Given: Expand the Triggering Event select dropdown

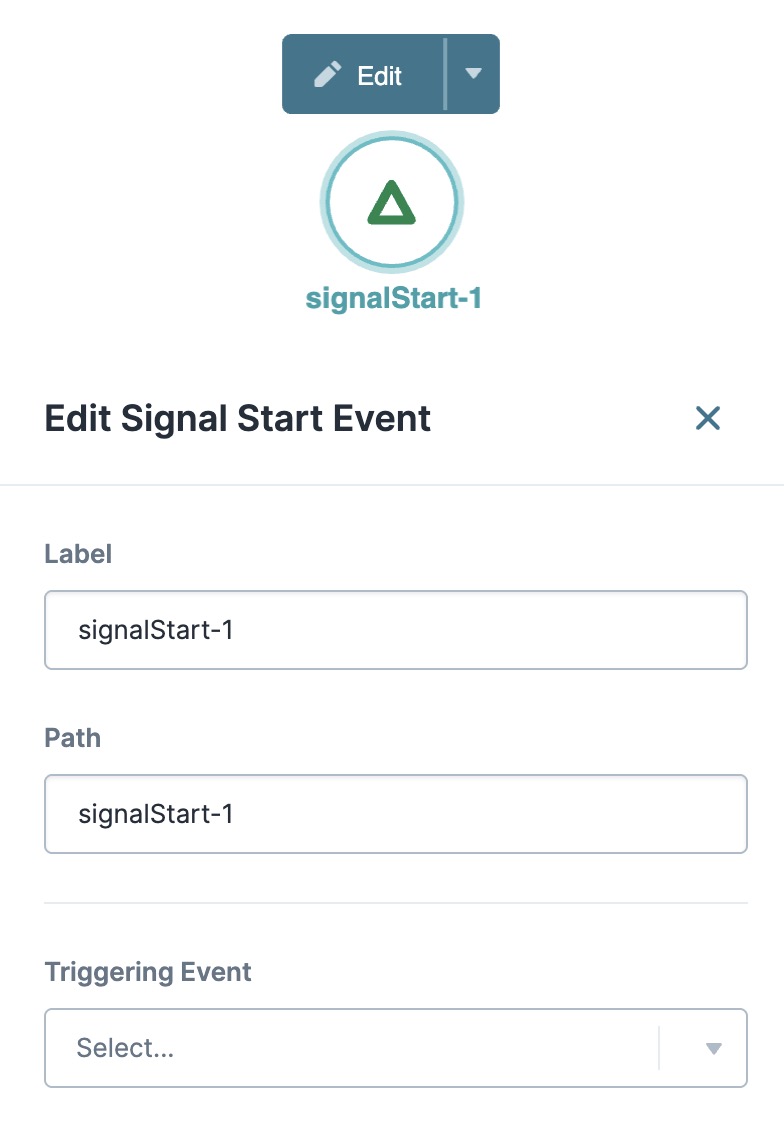Looking at the screenshot, I should click(395, 1047).
